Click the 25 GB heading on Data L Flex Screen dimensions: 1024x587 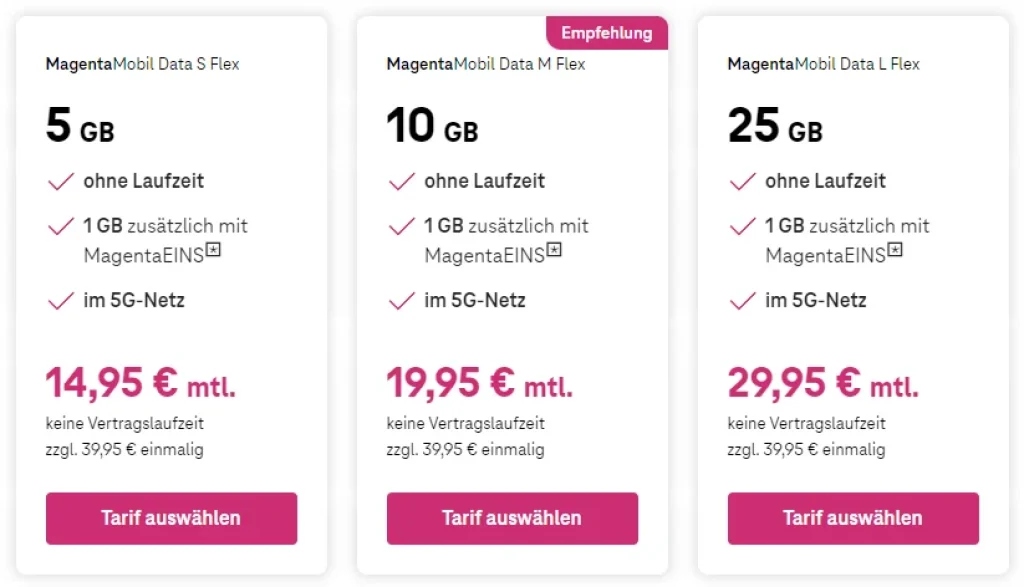pos(773,124)
